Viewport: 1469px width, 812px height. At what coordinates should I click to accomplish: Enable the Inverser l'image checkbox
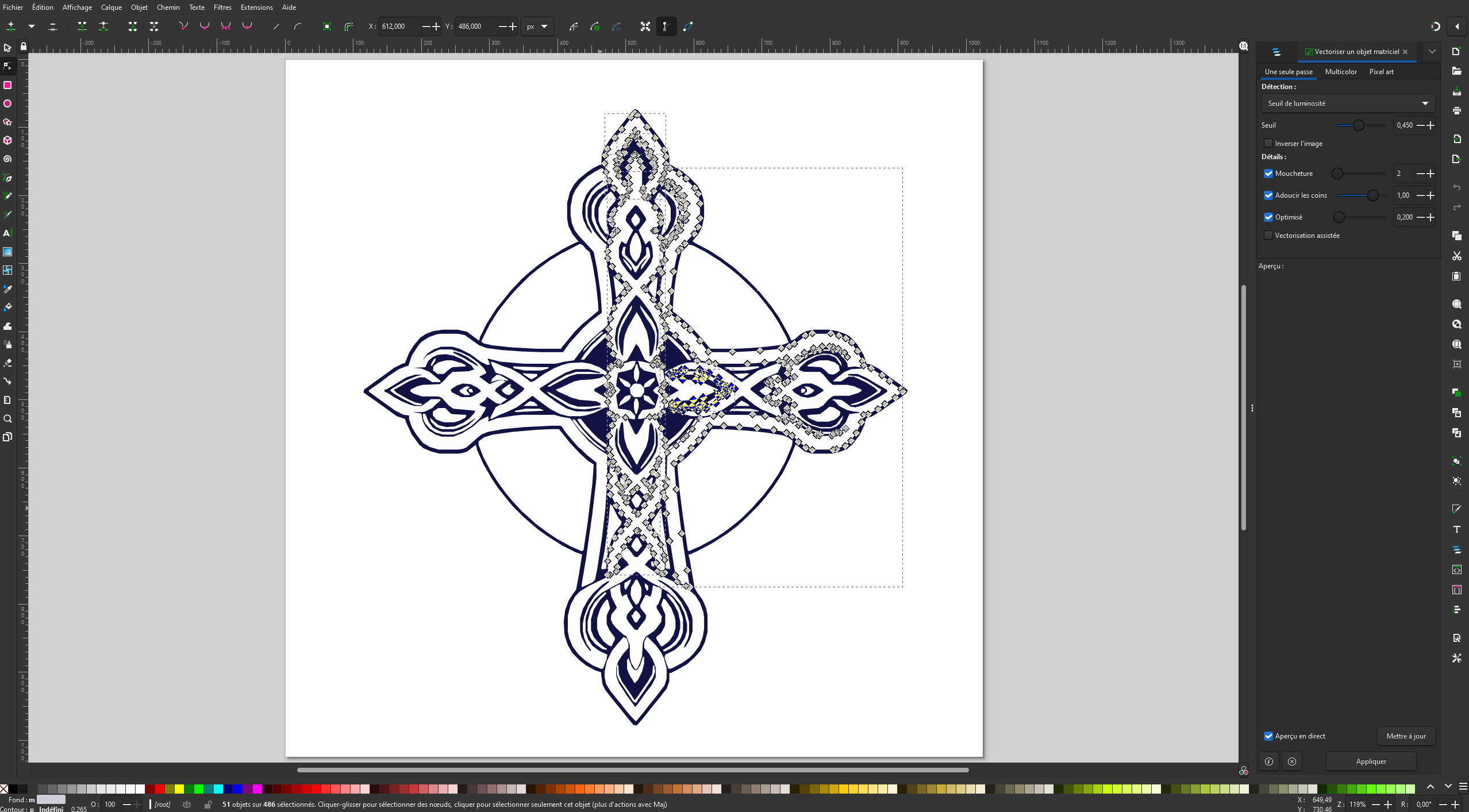1268,144
